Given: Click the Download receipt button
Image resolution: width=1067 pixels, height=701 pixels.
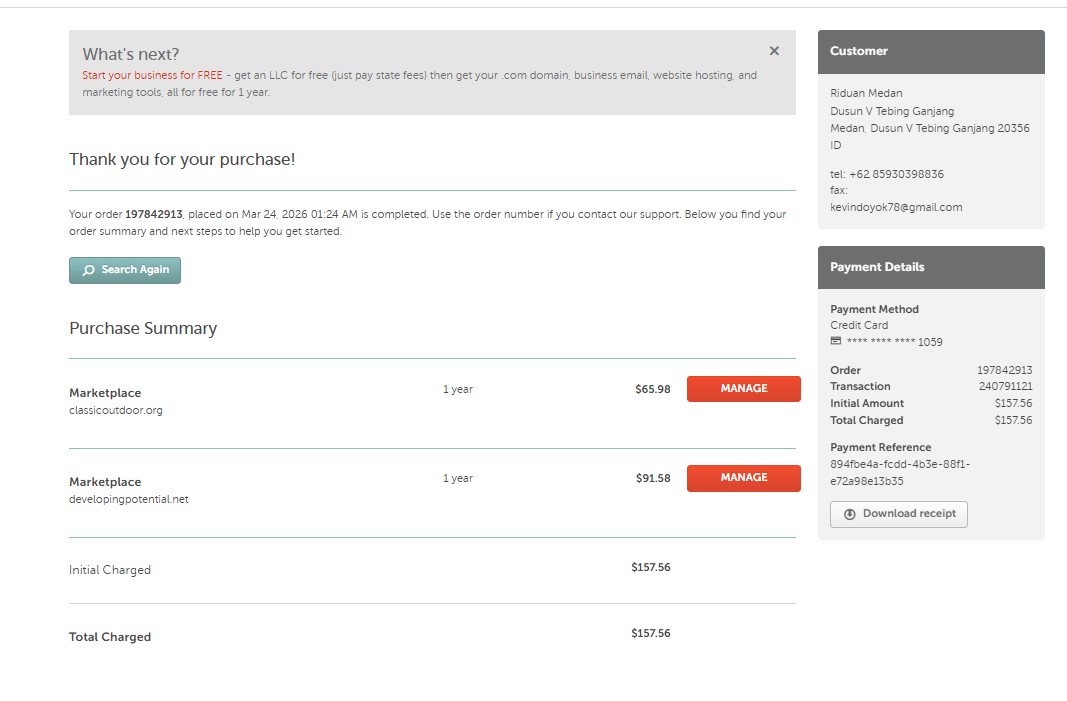Looking at the screenshot, I should pos(898,514).
